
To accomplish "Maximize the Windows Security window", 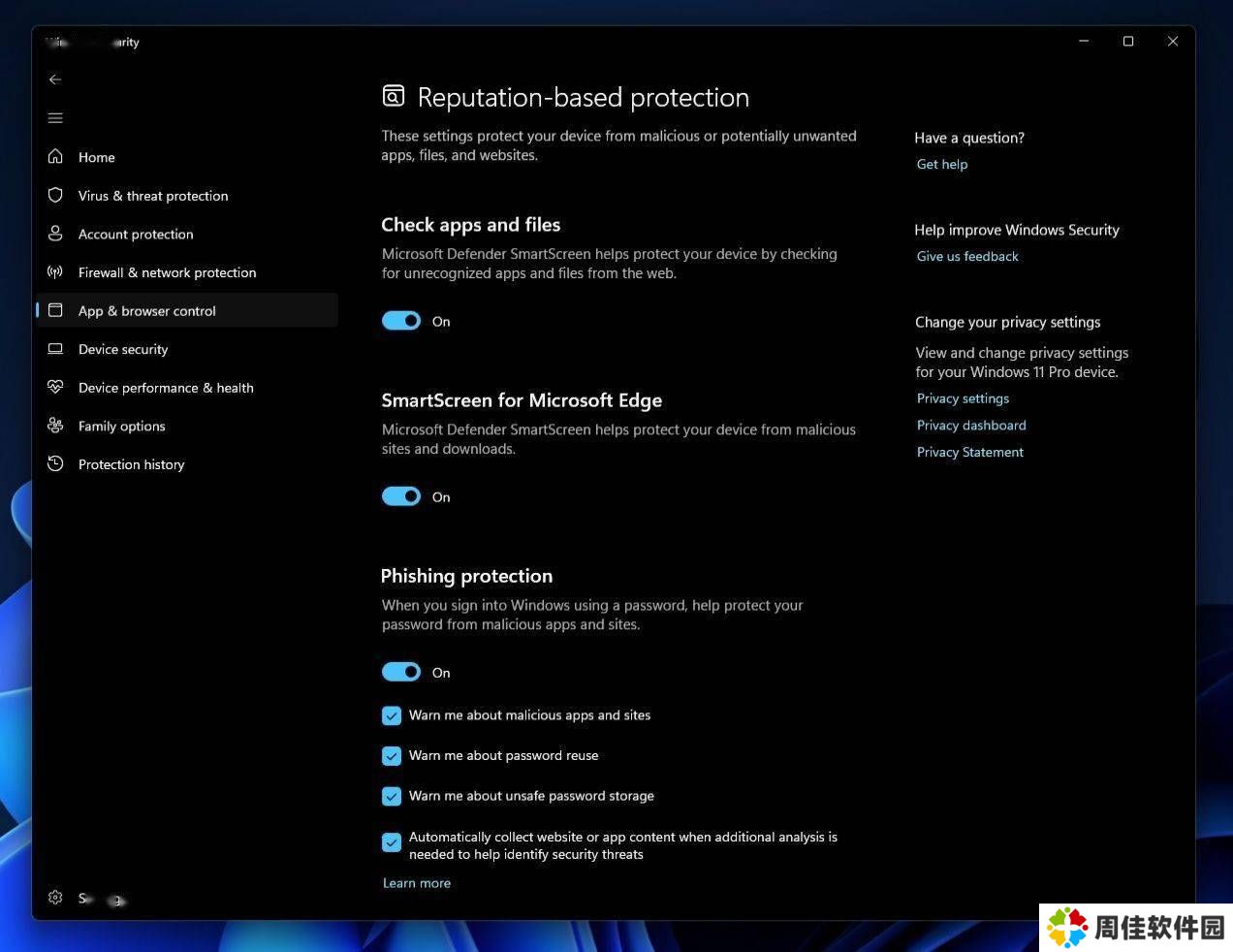I will pos(1128,42).
